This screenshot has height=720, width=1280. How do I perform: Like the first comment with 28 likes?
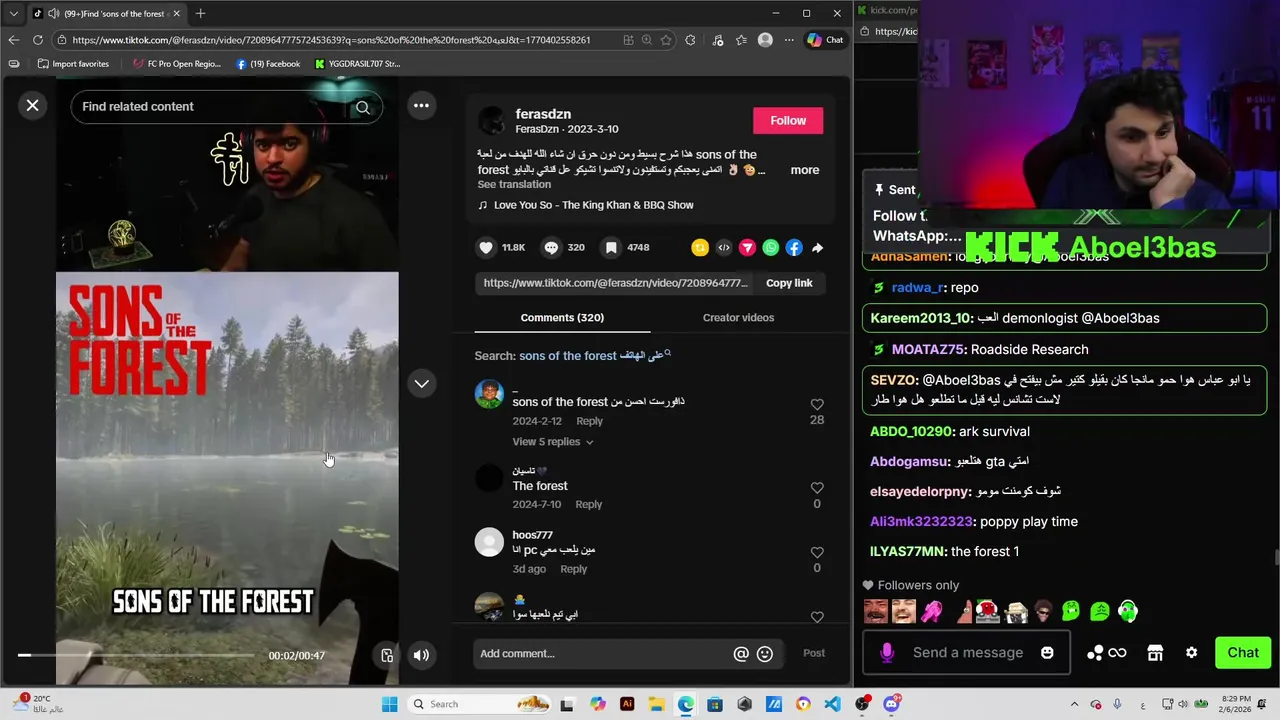(x=817, y=405)
